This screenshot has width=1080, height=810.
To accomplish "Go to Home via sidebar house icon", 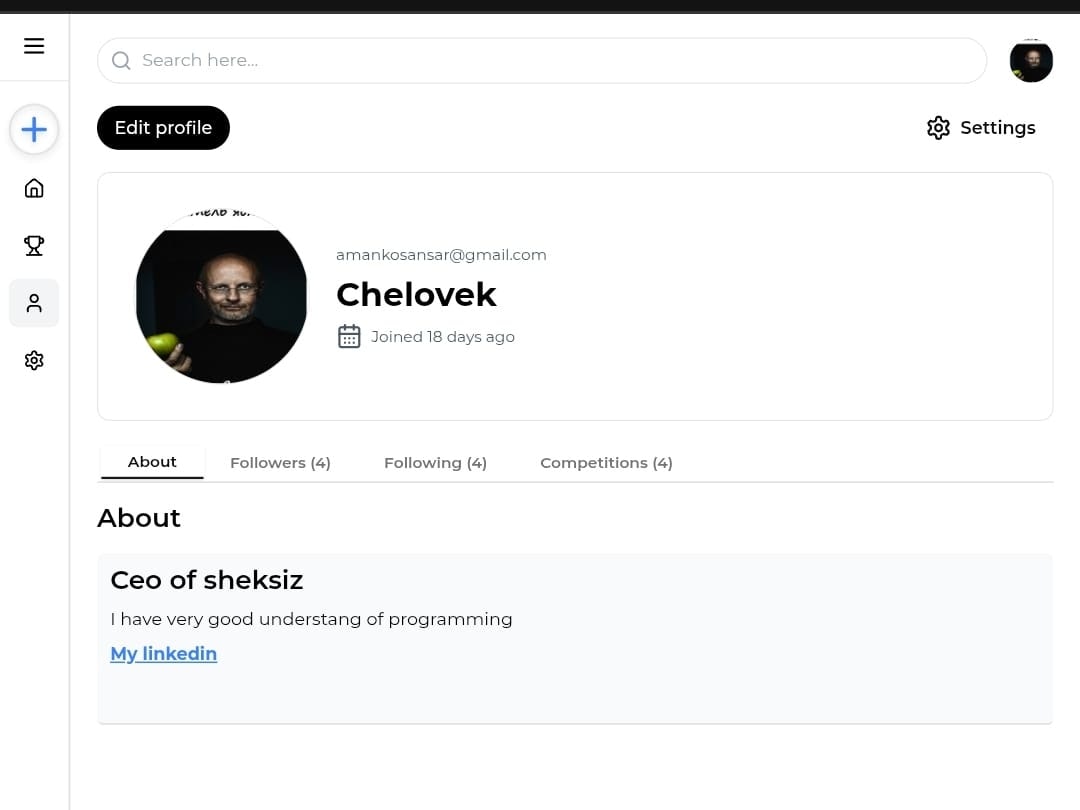I will point(34,188).
